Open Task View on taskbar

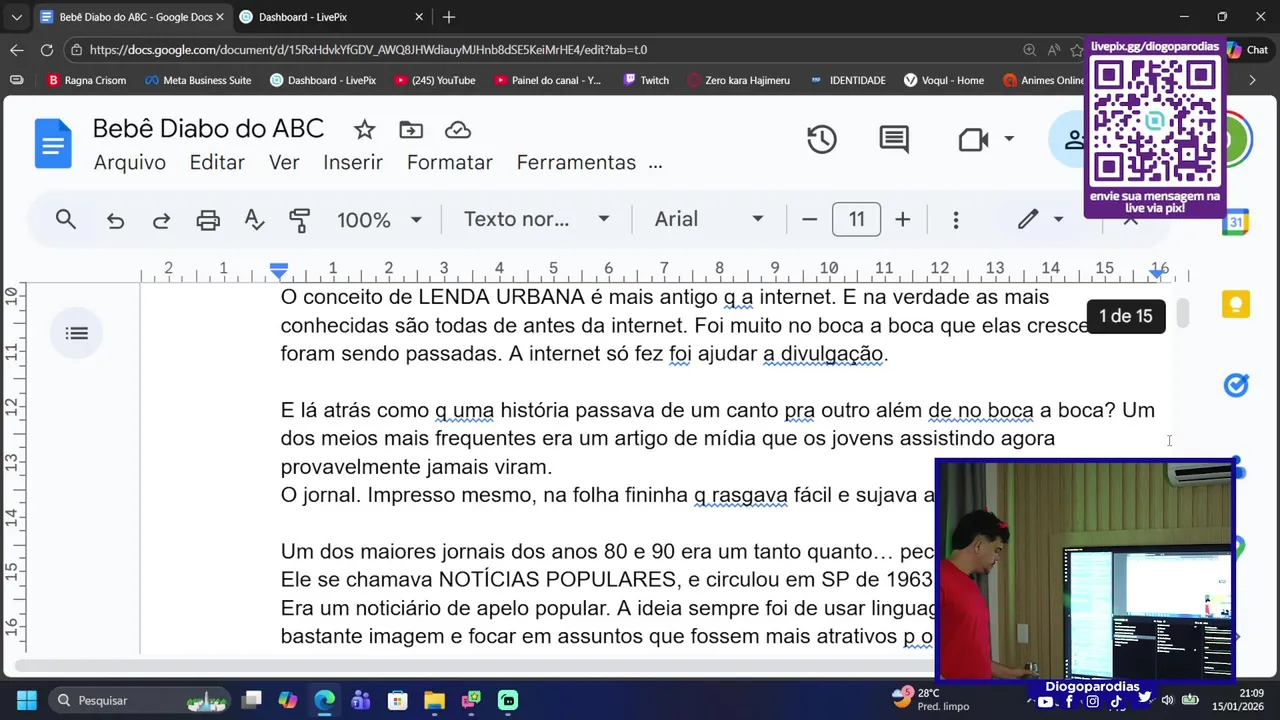[x=252, y=700]
